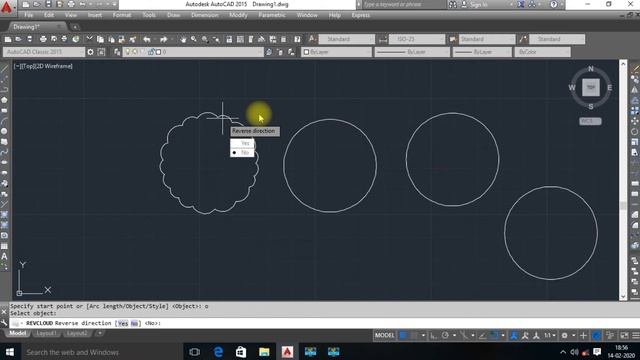
Task: Click the Multileader Style icon
Action: pos(523,39)
